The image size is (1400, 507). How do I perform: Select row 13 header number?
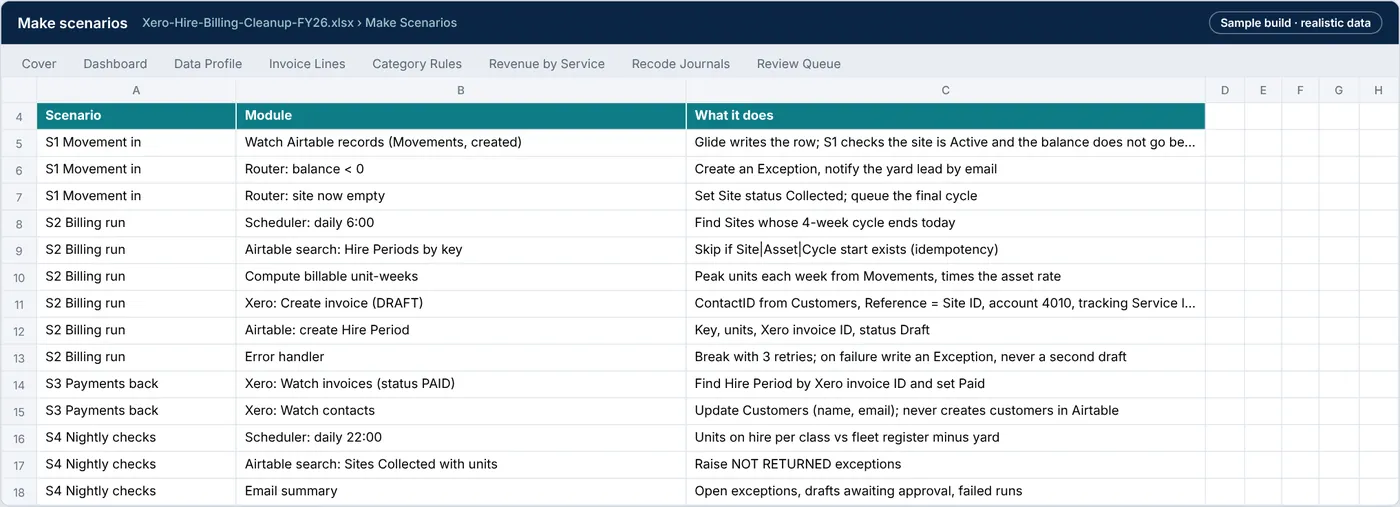19,357
